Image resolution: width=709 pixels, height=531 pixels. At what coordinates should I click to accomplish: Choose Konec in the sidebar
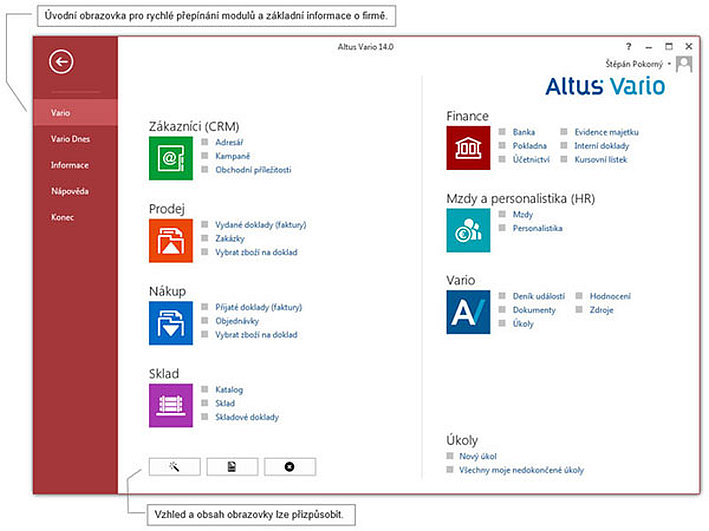click(x=75, y=218)
